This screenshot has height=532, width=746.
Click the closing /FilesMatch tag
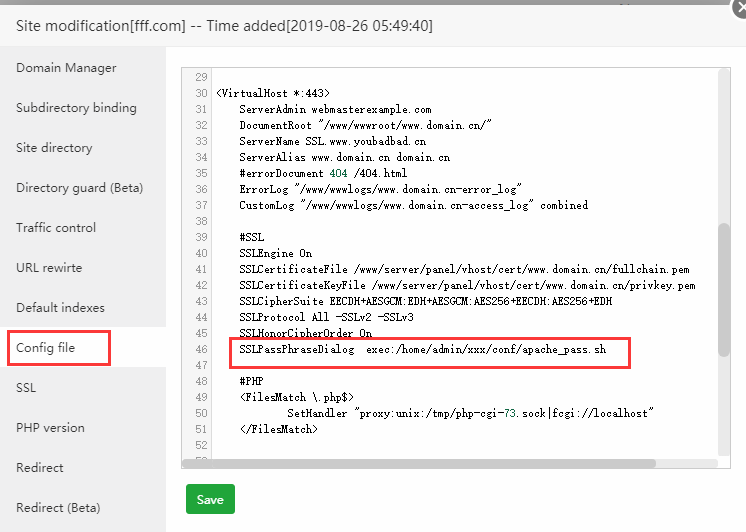(x=278, y=429)
